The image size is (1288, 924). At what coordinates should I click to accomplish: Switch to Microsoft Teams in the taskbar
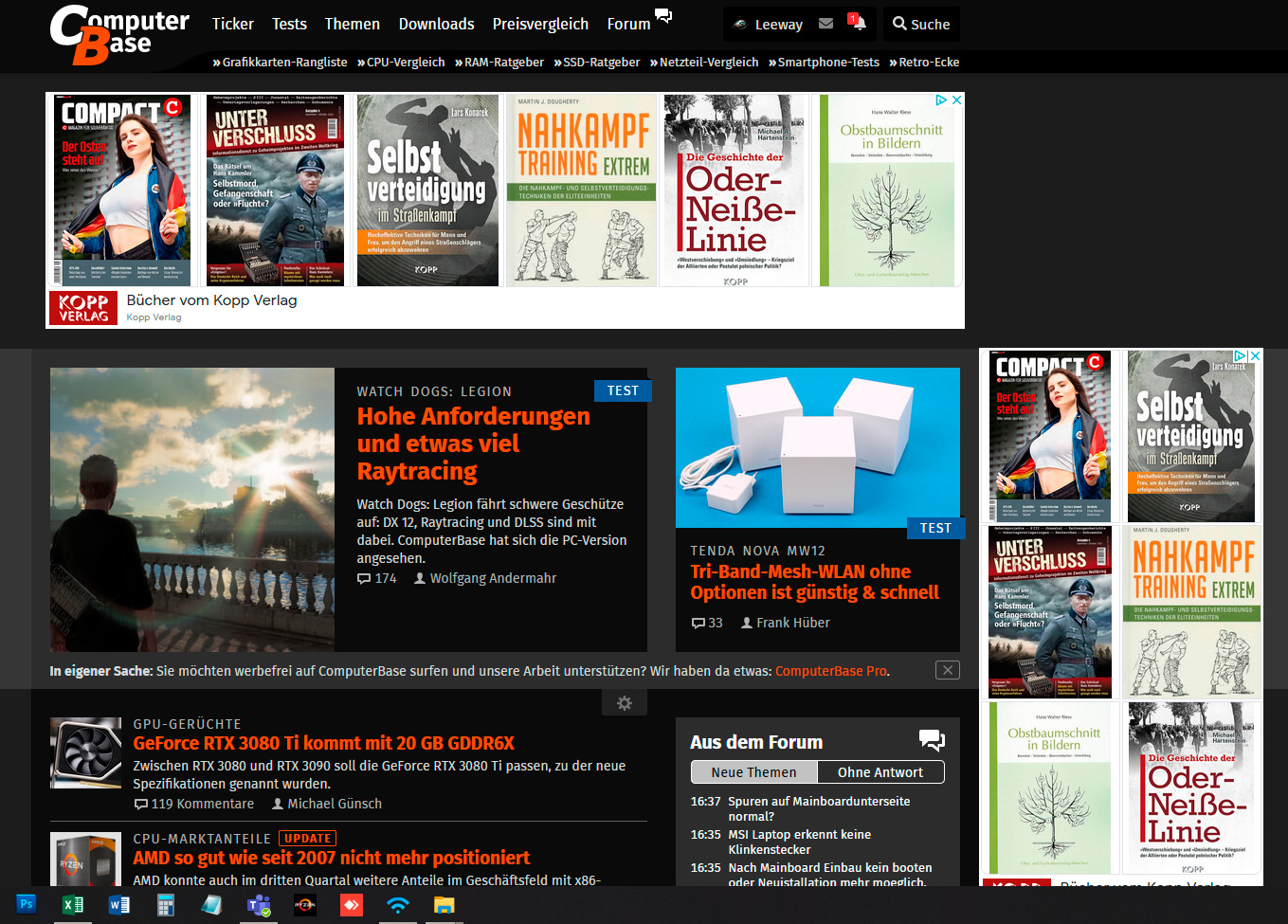coord(258,904)
